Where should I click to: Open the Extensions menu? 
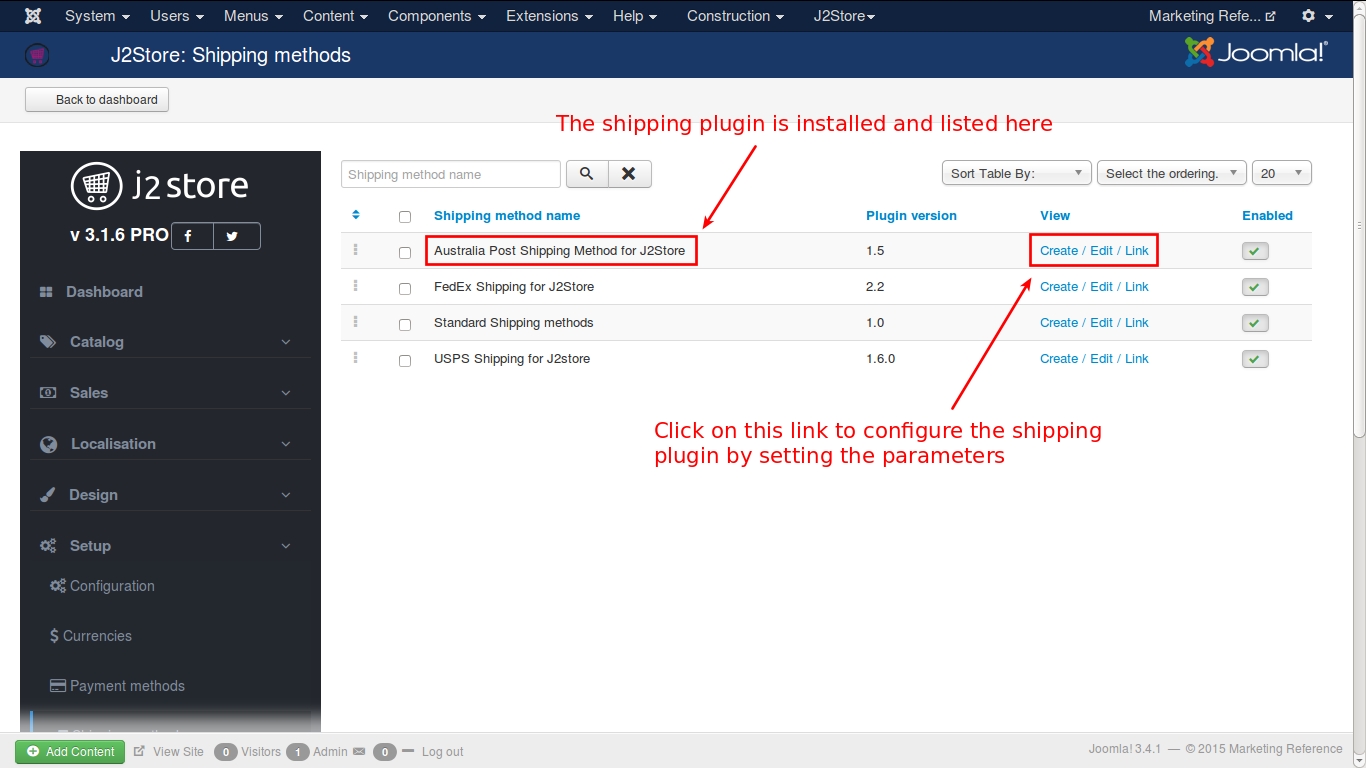549,16
